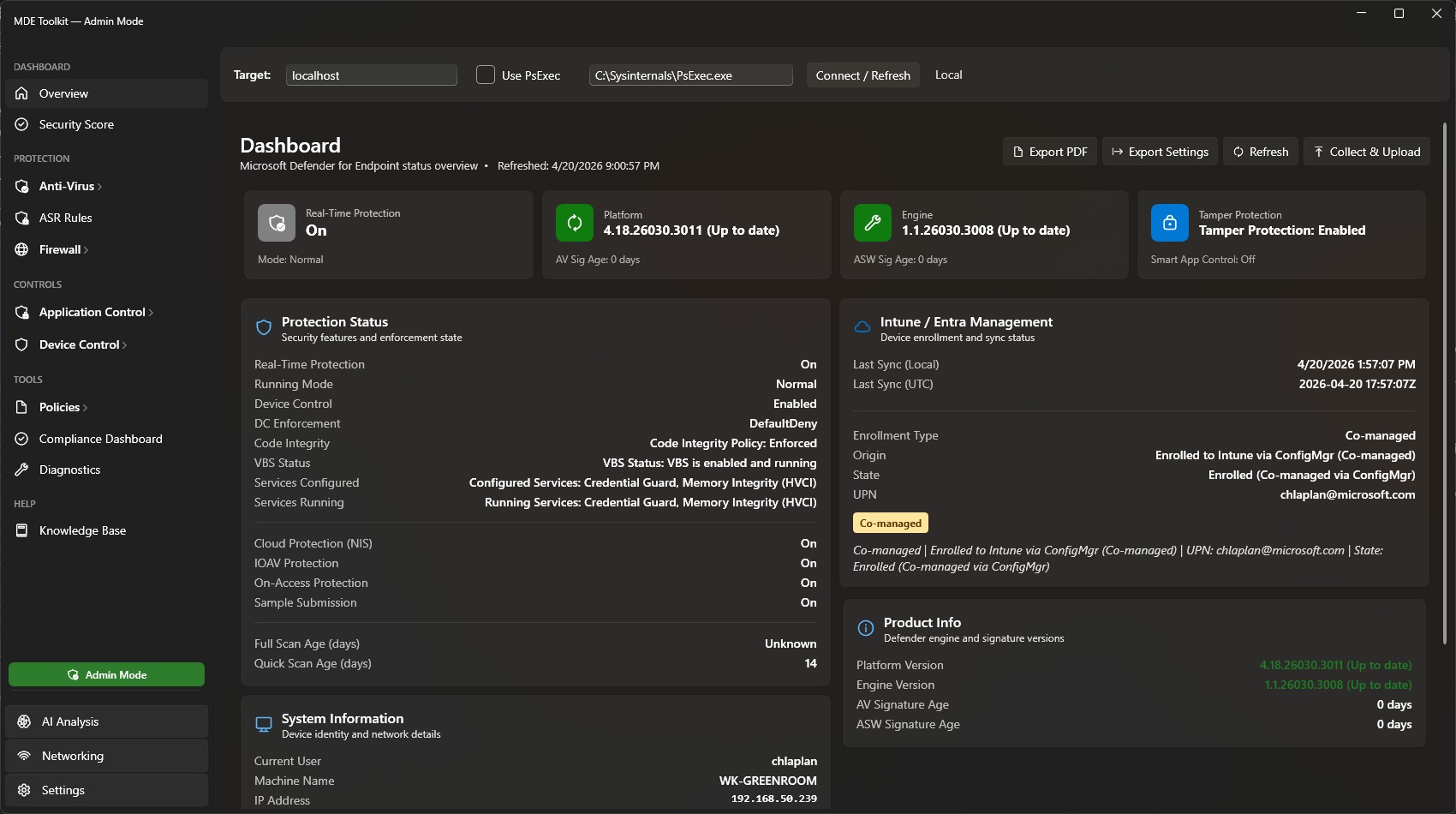
Task: Click the Tamper Protection lock icon
Action: tap(1170, 223)
